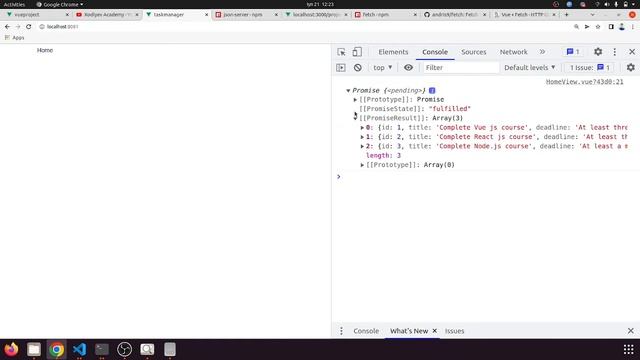The height and width of the screenshot is (360, 640).
Task: Open the Chrome profile avatar
Action: pos(622,27)
